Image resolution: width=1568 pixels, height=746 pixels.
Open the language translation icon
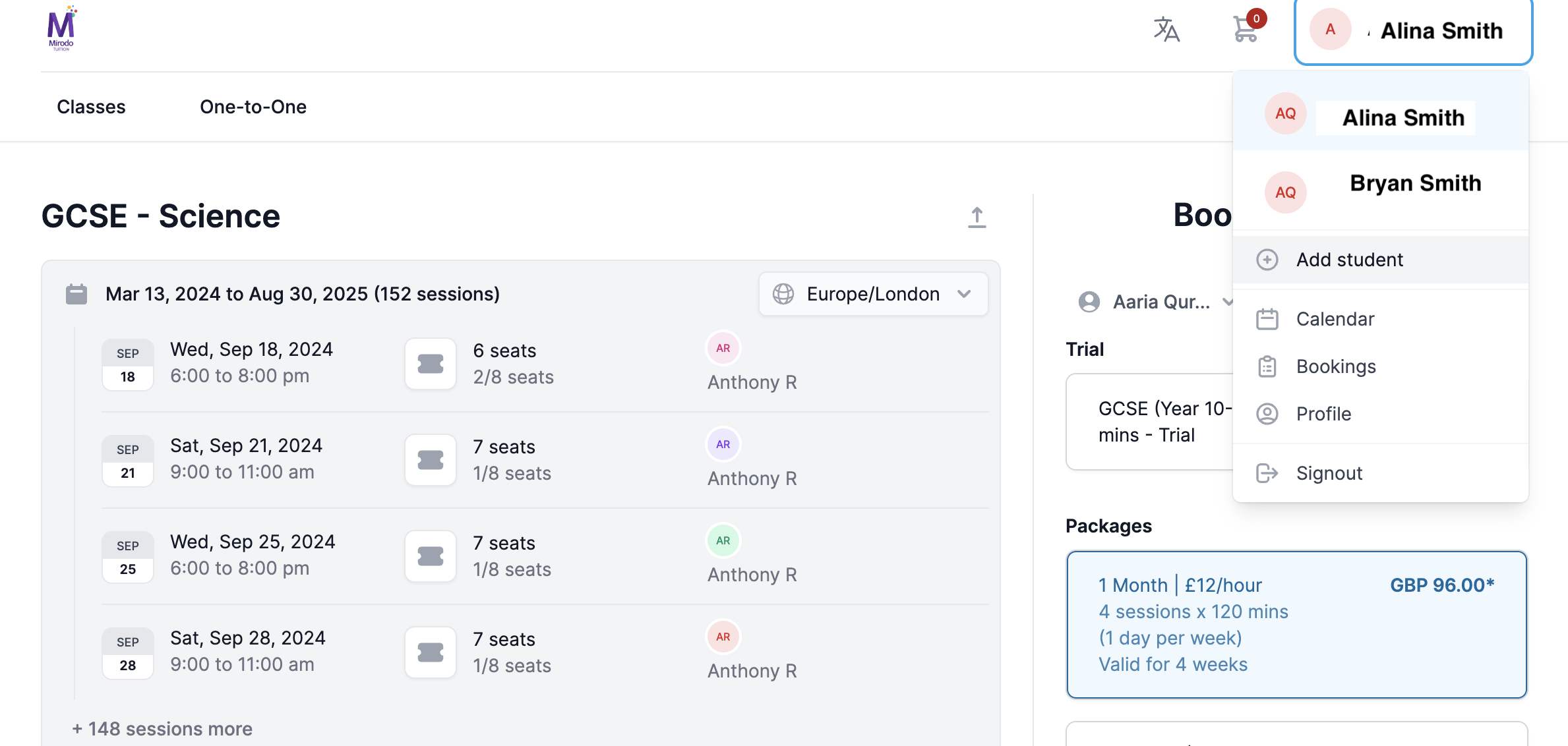(1166, 30)
